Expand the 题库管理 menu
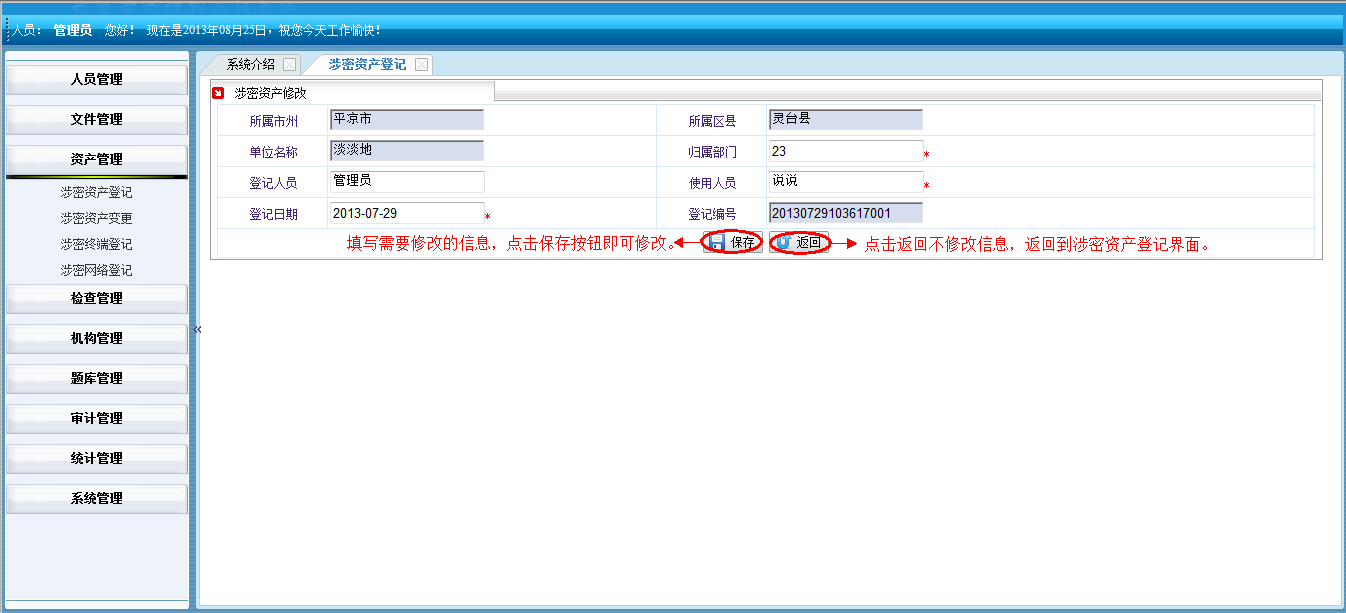 click(97, 379)
